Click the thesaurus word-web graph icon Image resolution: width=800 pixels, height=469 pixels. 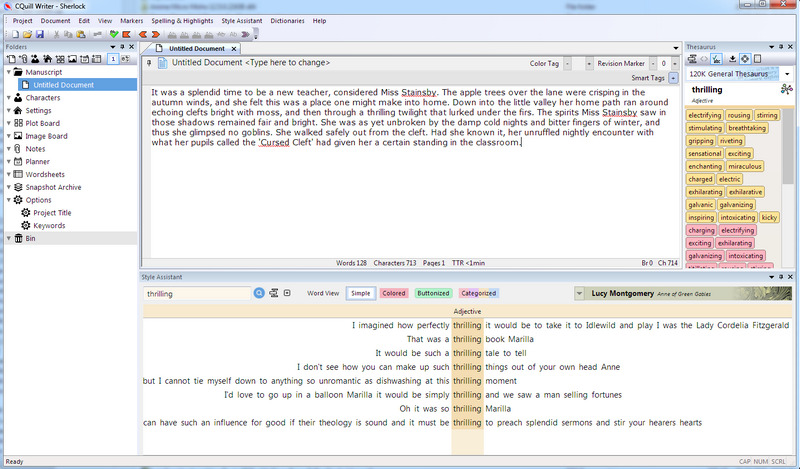point(786,90)
